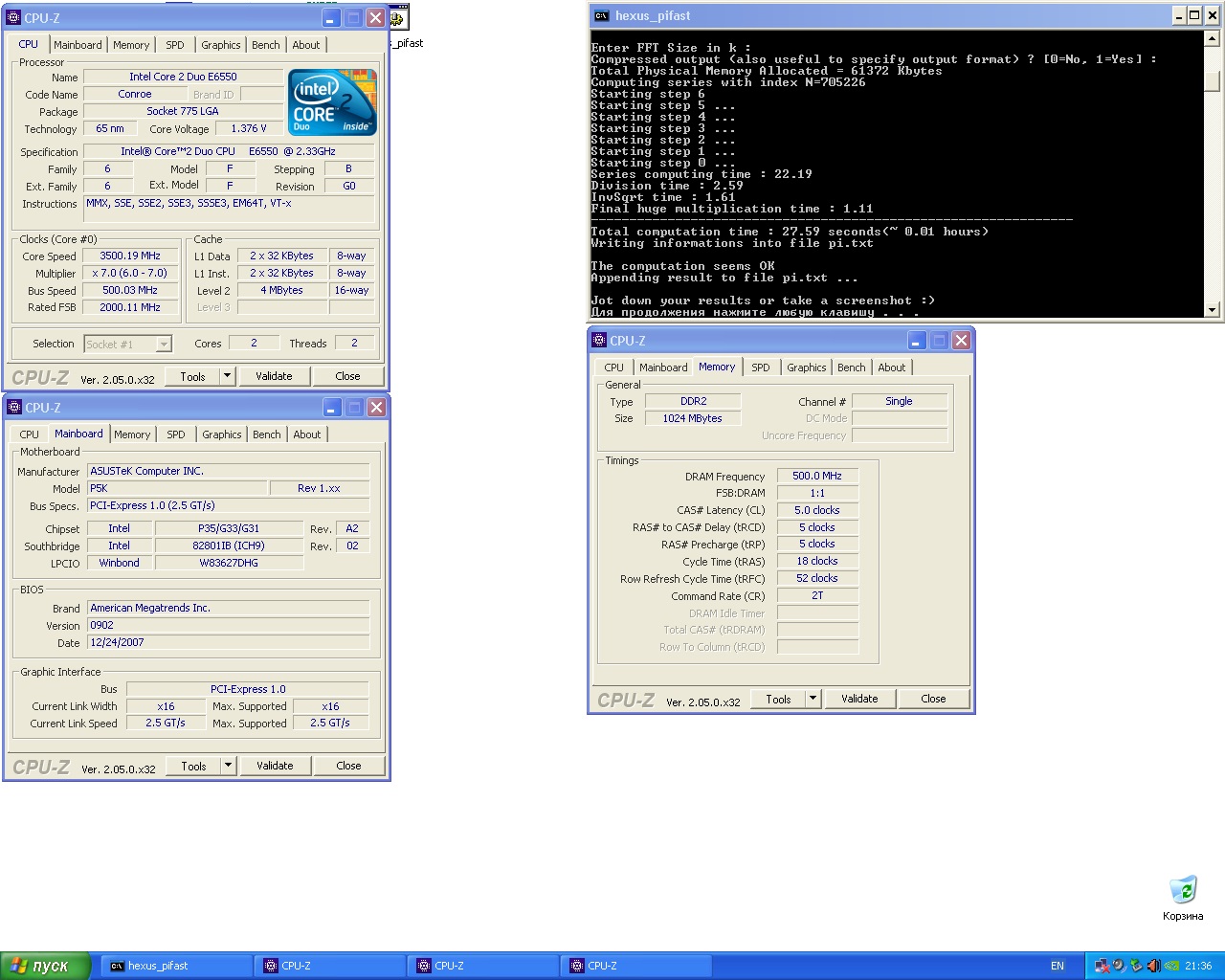Open Graphics tab in top-left CPU-Z window
Image resolution: width=1225 pixels, height=980 pixels.
pos(221,45)
